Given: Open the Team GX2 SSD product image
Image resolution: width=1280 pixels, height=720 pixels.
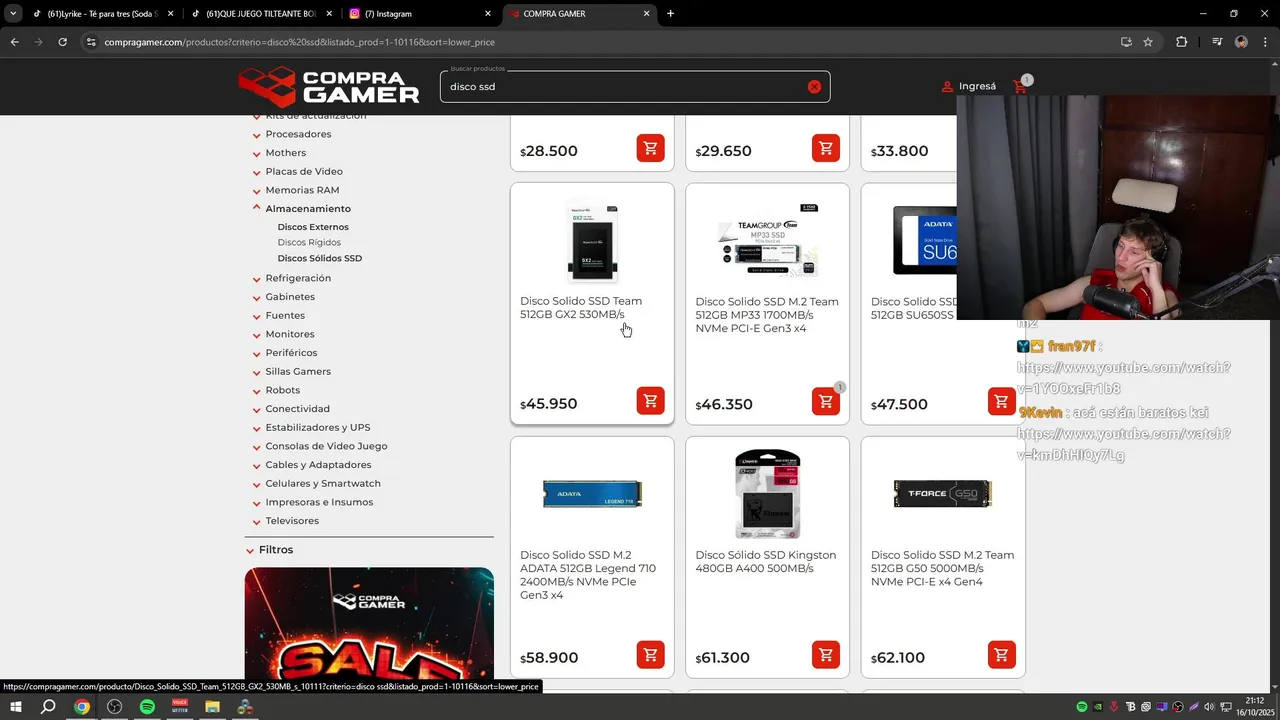Looking at the screenshot, I should pyautogui.click(x=592, y=243).
